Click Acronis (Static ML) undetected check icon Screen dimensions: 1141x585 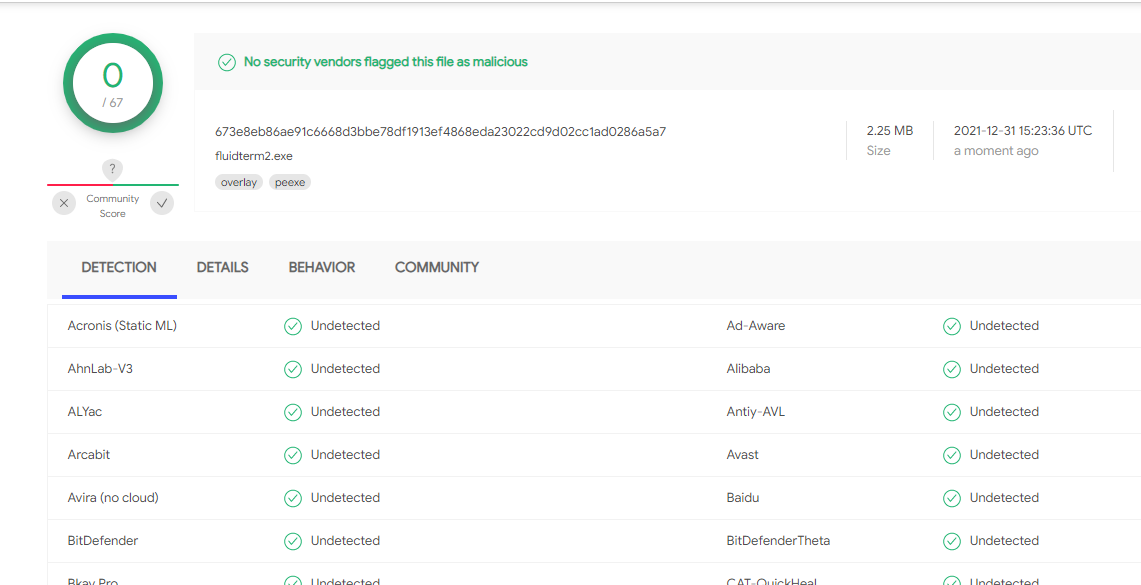293,326
